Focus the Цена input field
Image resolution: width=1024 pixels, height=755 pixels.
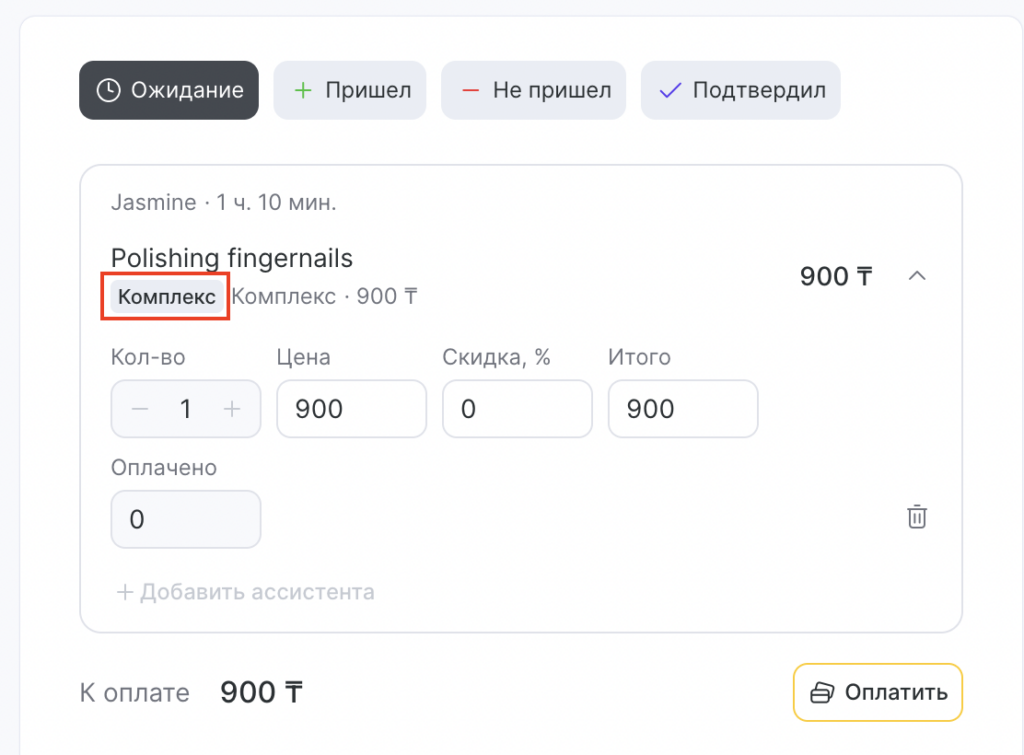click(351, 409)
